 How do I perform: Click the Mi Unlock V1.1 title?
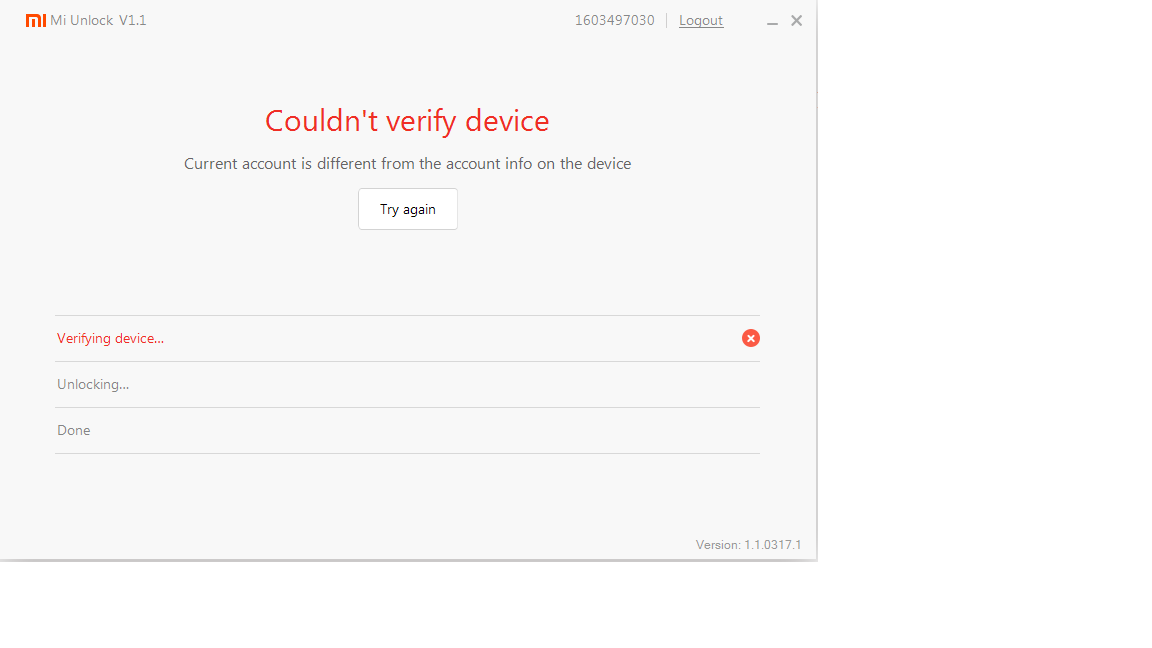click(98, 21)
